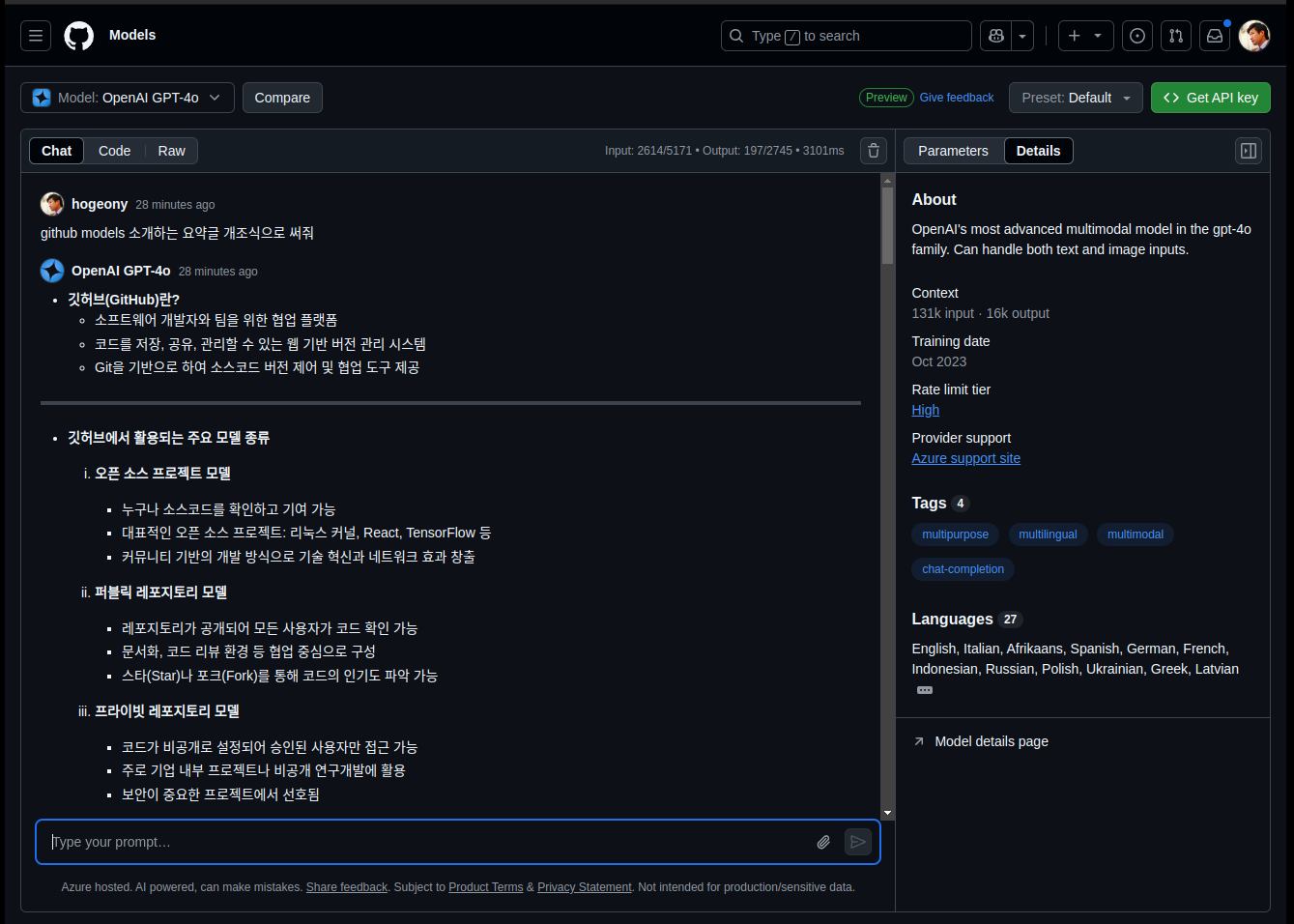Open the Azure support site link
The width and height of the screenshot is (1294, 924).
(965, 458)
